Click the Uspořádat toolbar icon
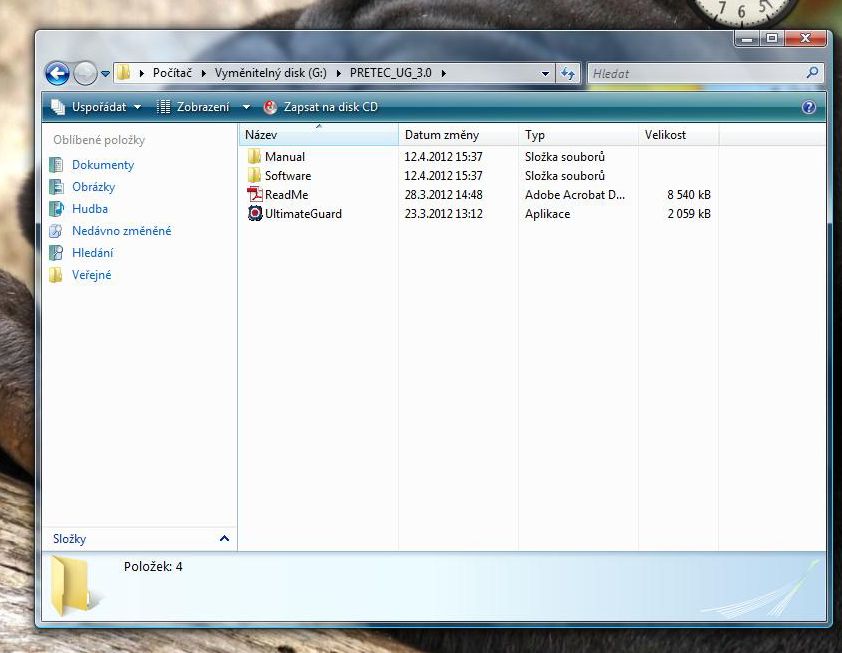This screenshot has height=653, width=842. tap(58, 107)
